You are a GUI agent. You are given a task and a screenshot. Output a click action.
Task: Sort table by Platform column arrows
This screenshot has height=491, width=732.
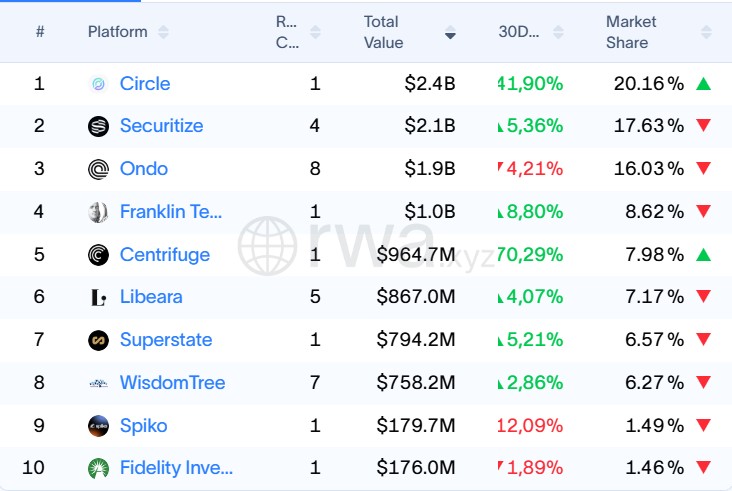click(163, 32)
